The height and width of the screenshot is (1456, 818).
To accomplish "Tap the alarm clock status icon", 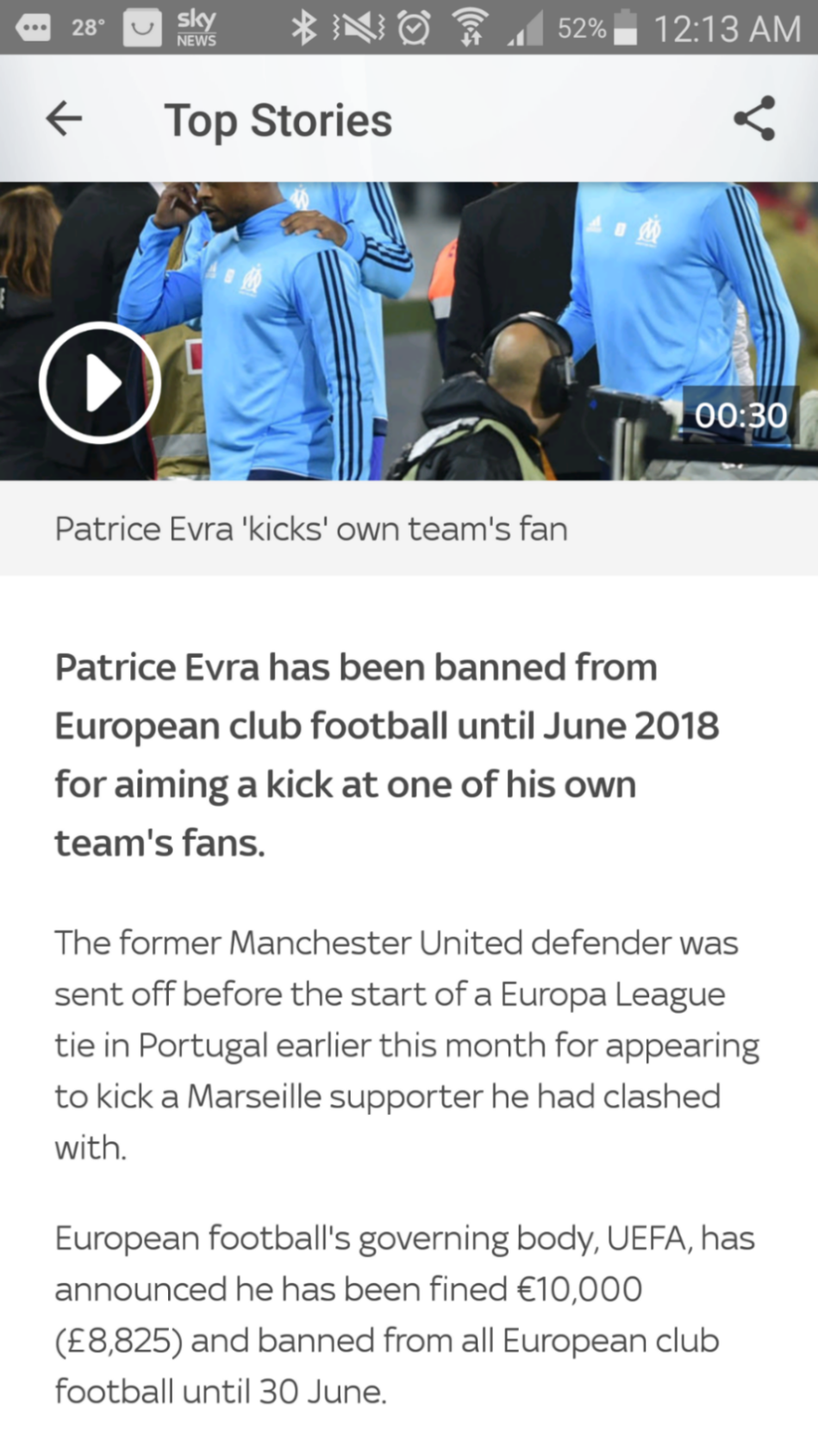I will pos(415,28).
